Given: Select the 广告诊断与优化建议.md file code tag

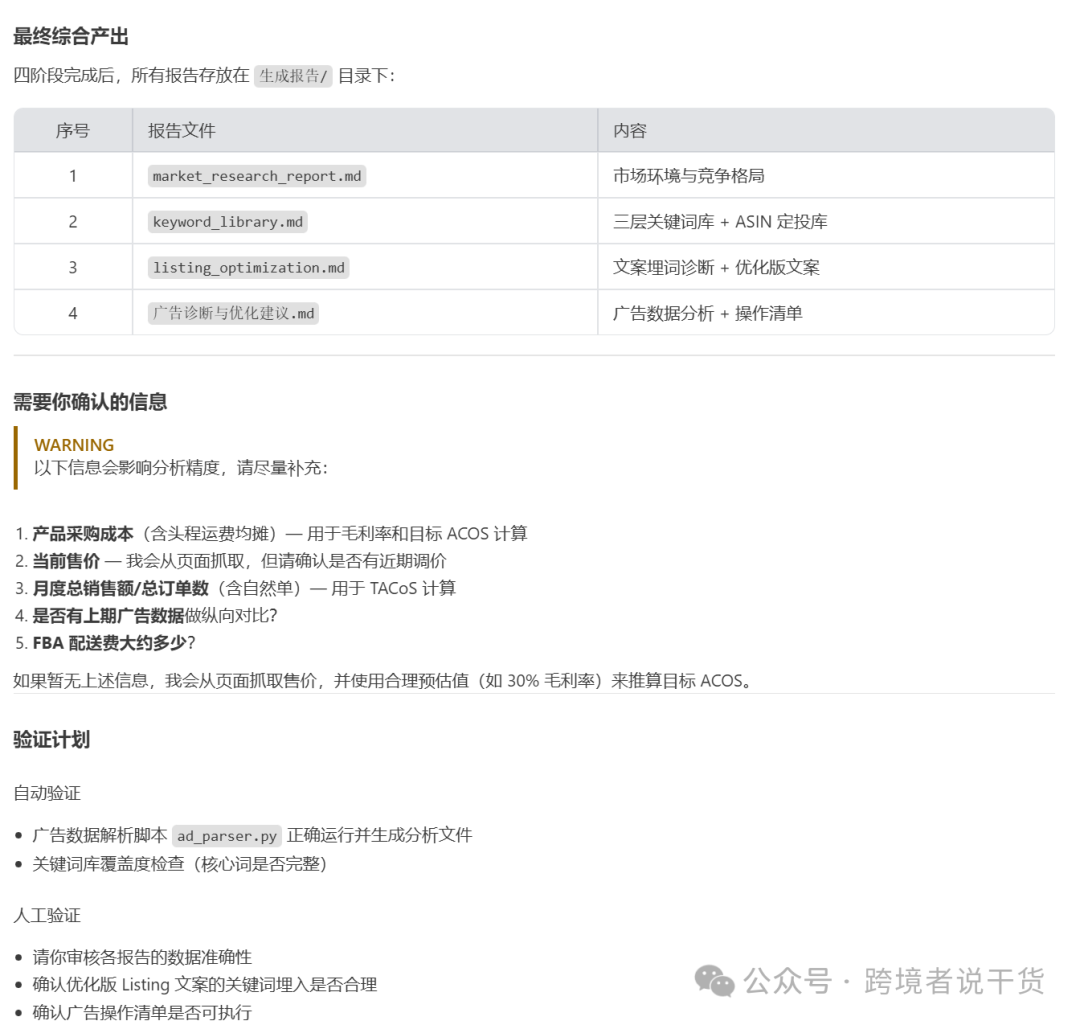Looking at the screenshot, I should click(x=232, y=313).
